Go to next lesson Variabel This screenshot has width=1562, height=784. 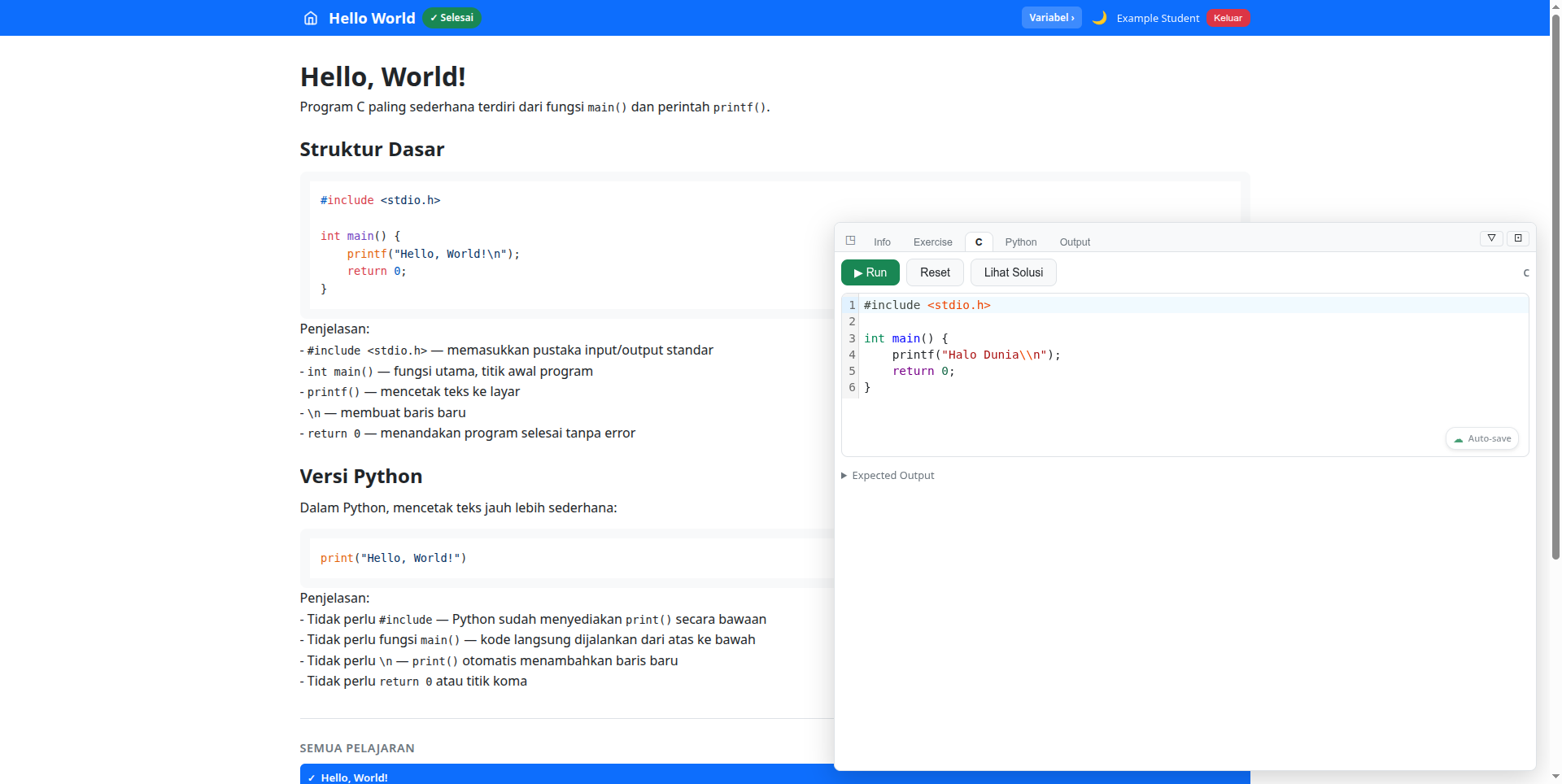[x=1051, y=18]
